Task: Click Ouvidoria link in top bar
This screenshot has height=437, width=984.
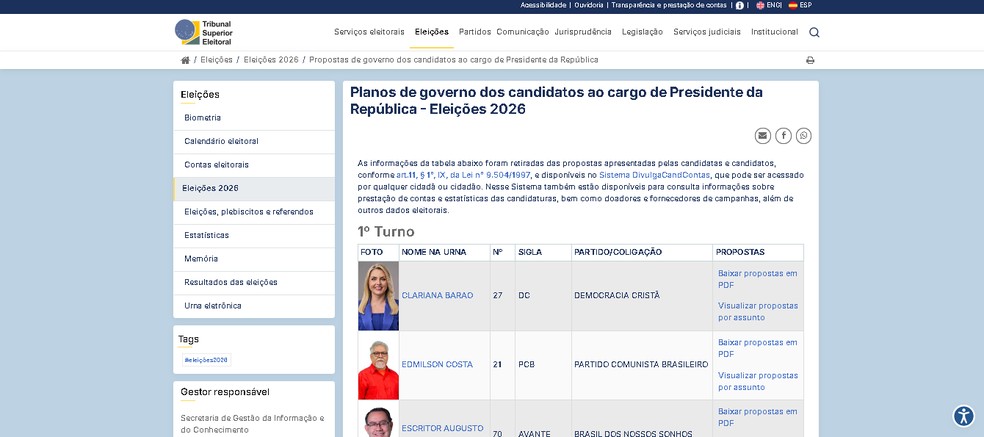Action: click(589, 5)
